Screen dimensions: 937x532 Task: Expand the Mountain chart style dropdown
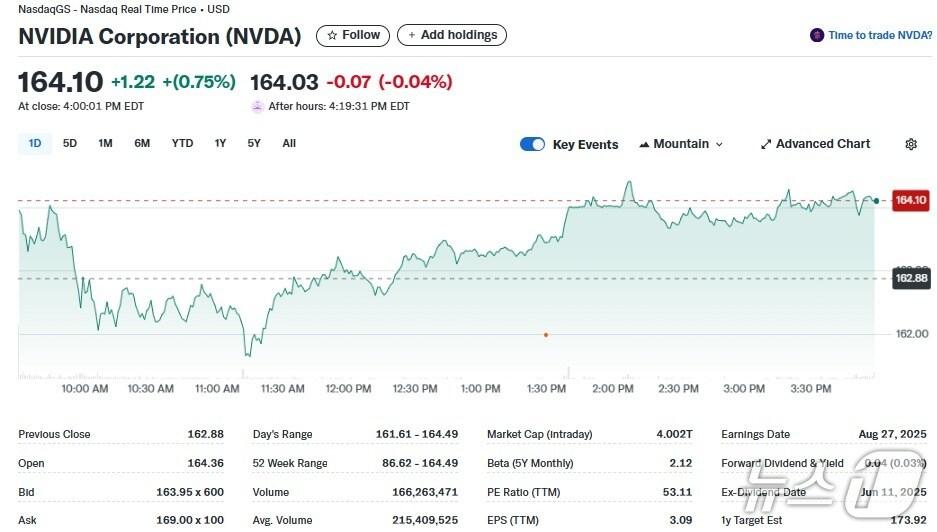point(718,144)
